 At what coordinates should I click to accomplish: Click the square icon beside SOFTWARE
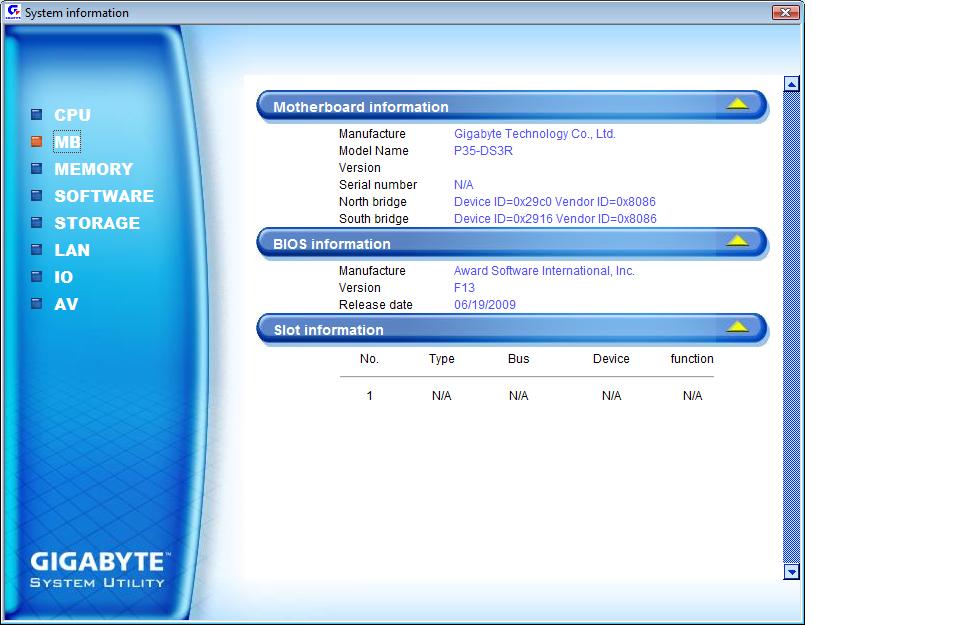[37, 196]
